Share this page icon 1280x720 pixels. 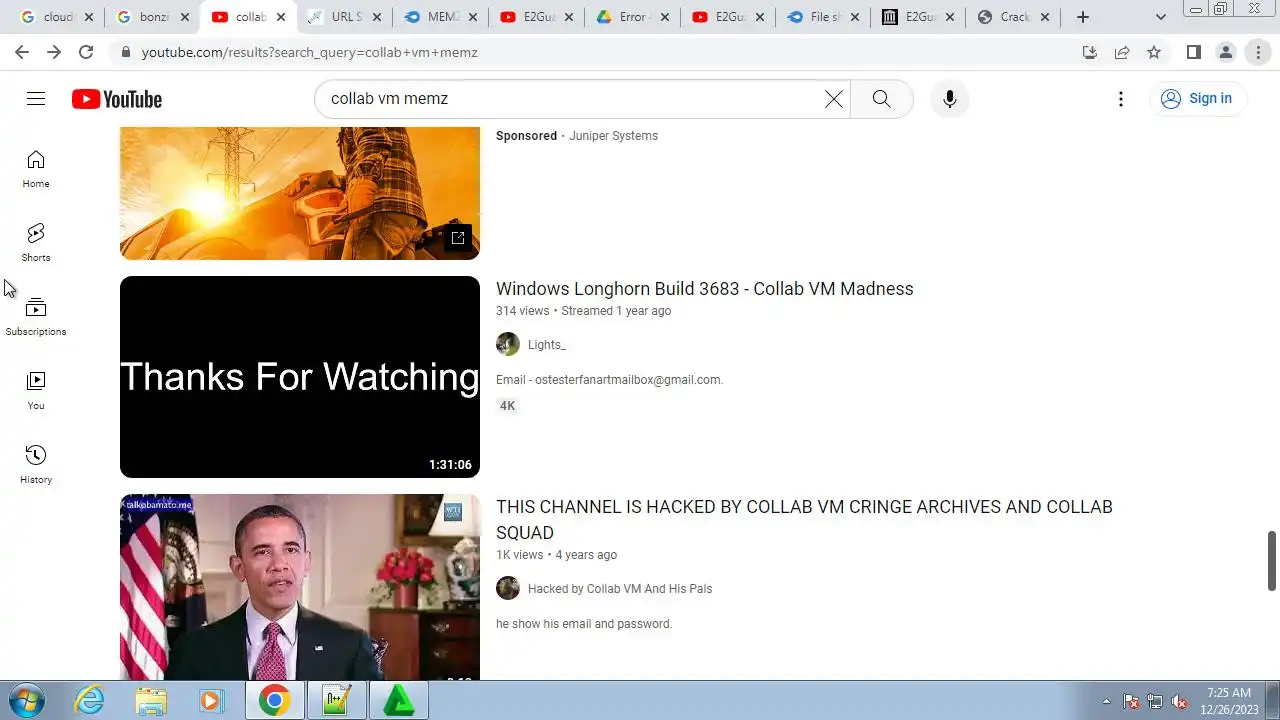point(1122,52)
